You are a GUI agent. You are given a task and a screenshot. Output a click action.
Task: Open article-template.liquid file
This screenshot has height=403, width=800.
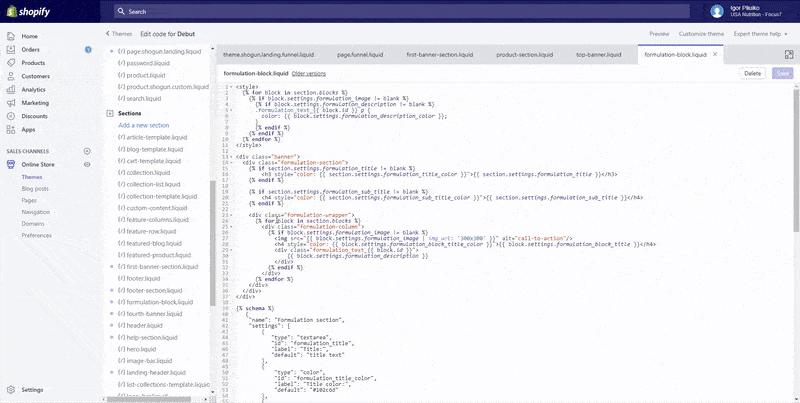[x=153, y=137]
